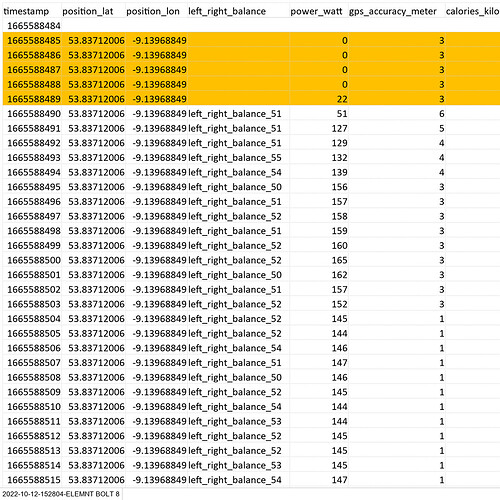
Task: Select highlighted power cell showing 22
Action: click(x=319, y=99)
